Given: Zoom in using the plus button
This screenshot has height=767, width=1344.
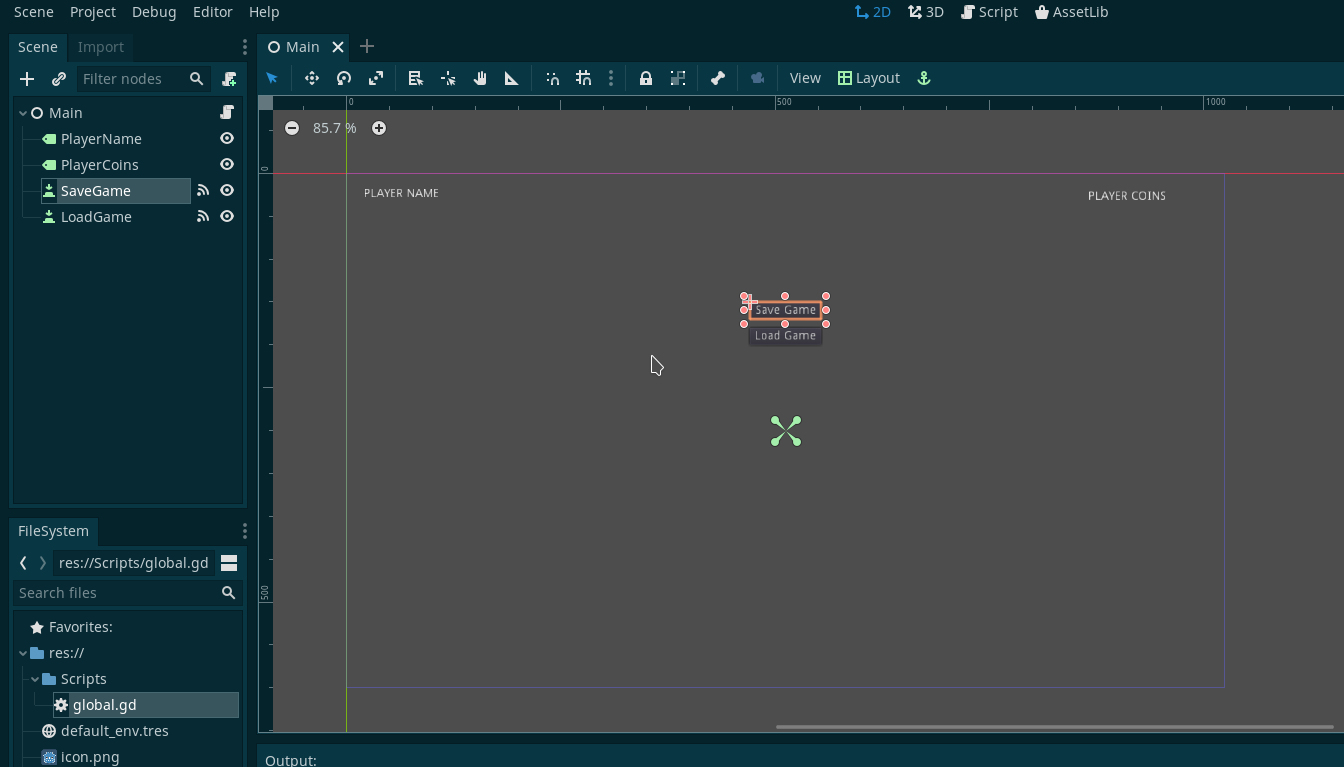Looking at the screenshot, I should coord(379,128).
